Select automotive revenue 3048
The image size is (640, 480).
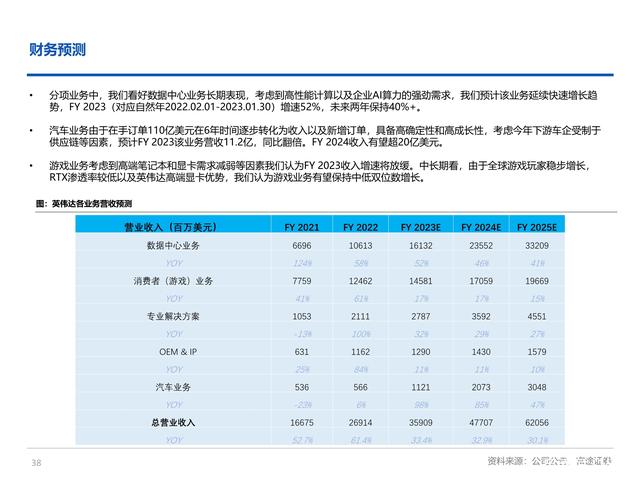tap(537, 387)
